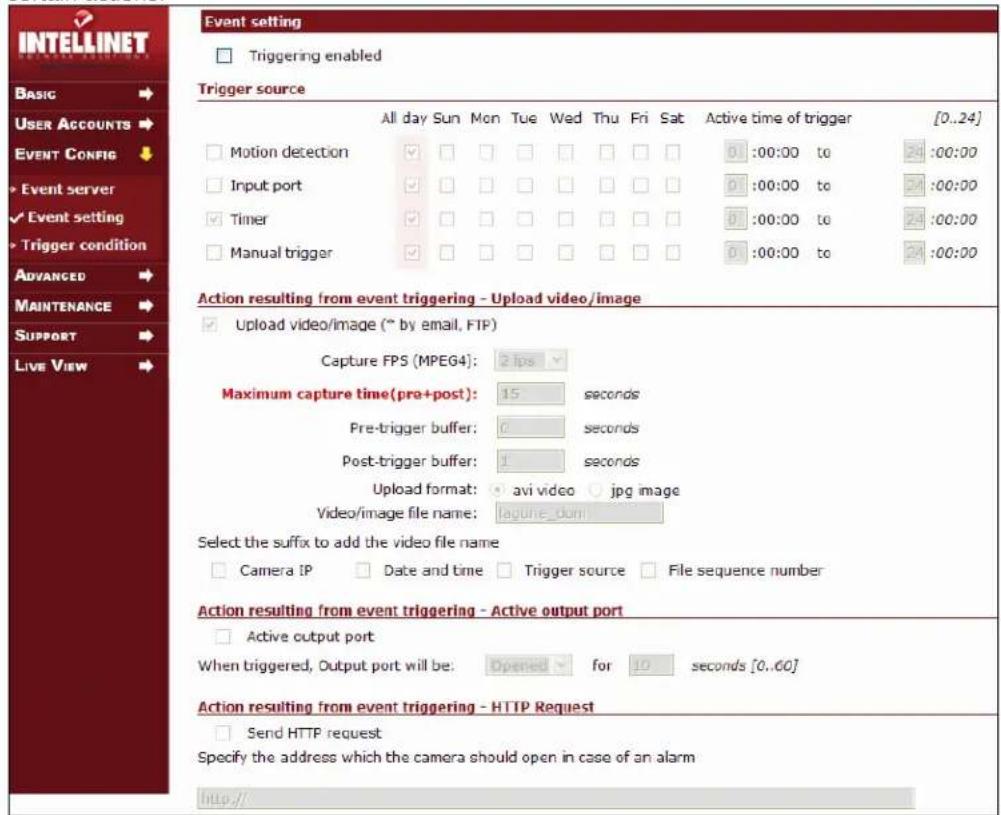Enable the Send HTTP request checkbox
This screenshot has width=1001, height=815.
pyautogui.click(x=222, y=733)
